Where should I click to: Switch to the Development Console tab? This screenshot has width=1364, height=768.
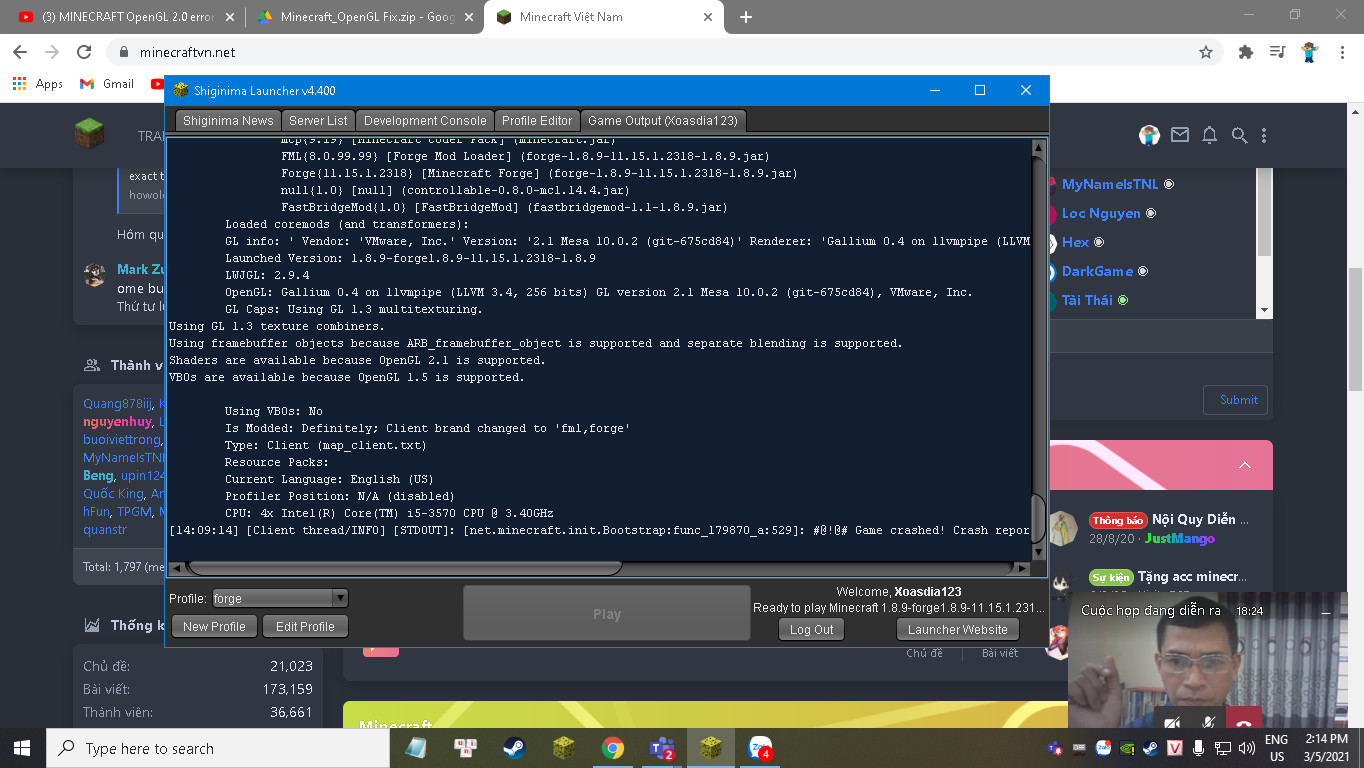(425, 120)
